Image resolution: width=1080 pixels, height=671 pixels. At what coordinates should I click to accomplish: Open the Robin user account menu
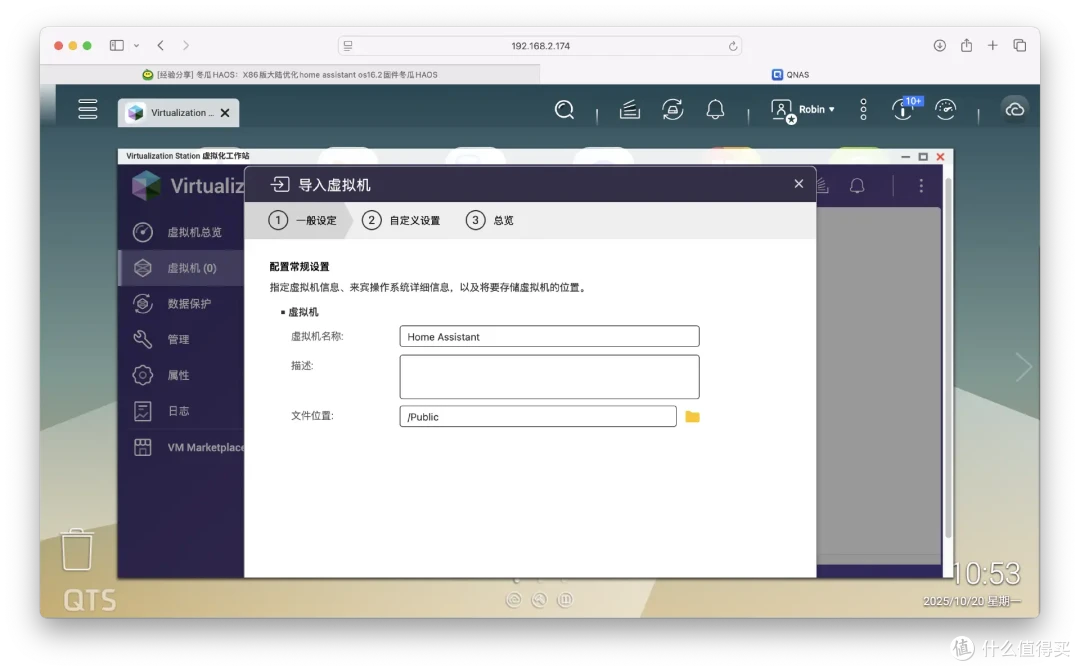point(802,110)
